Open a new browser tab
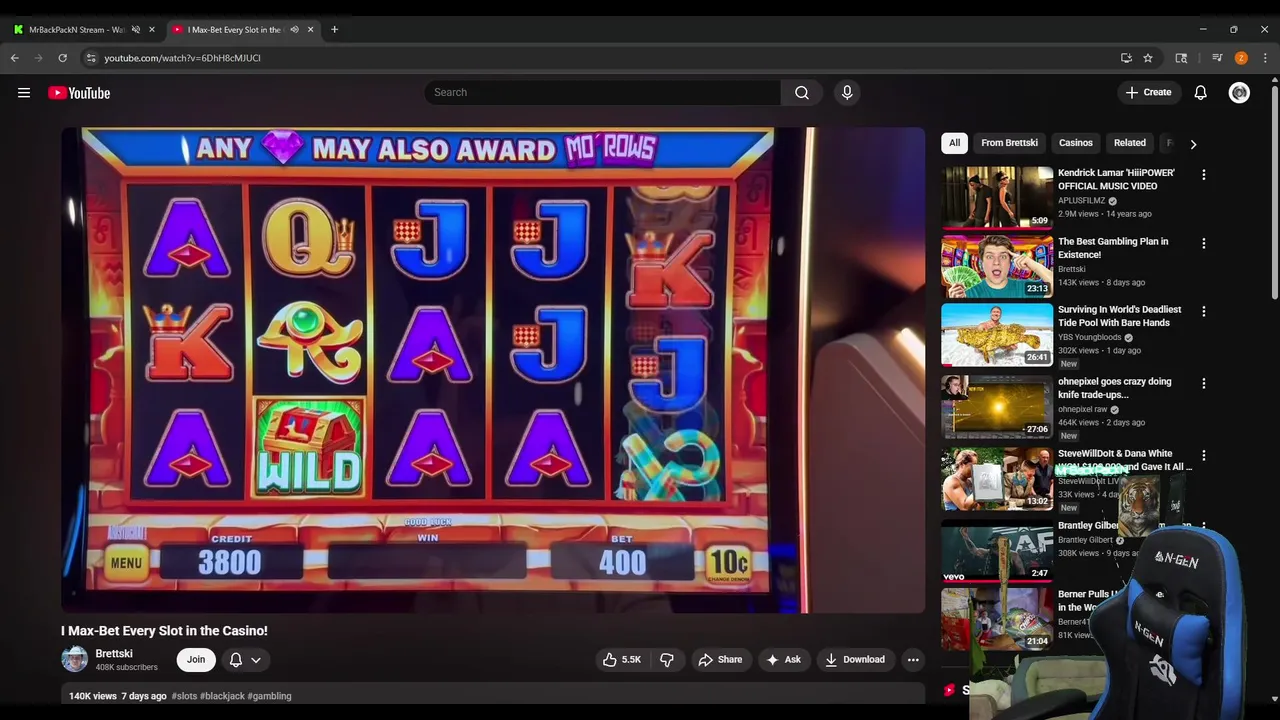The image size is (1280, 720). (x=334, y=29)
